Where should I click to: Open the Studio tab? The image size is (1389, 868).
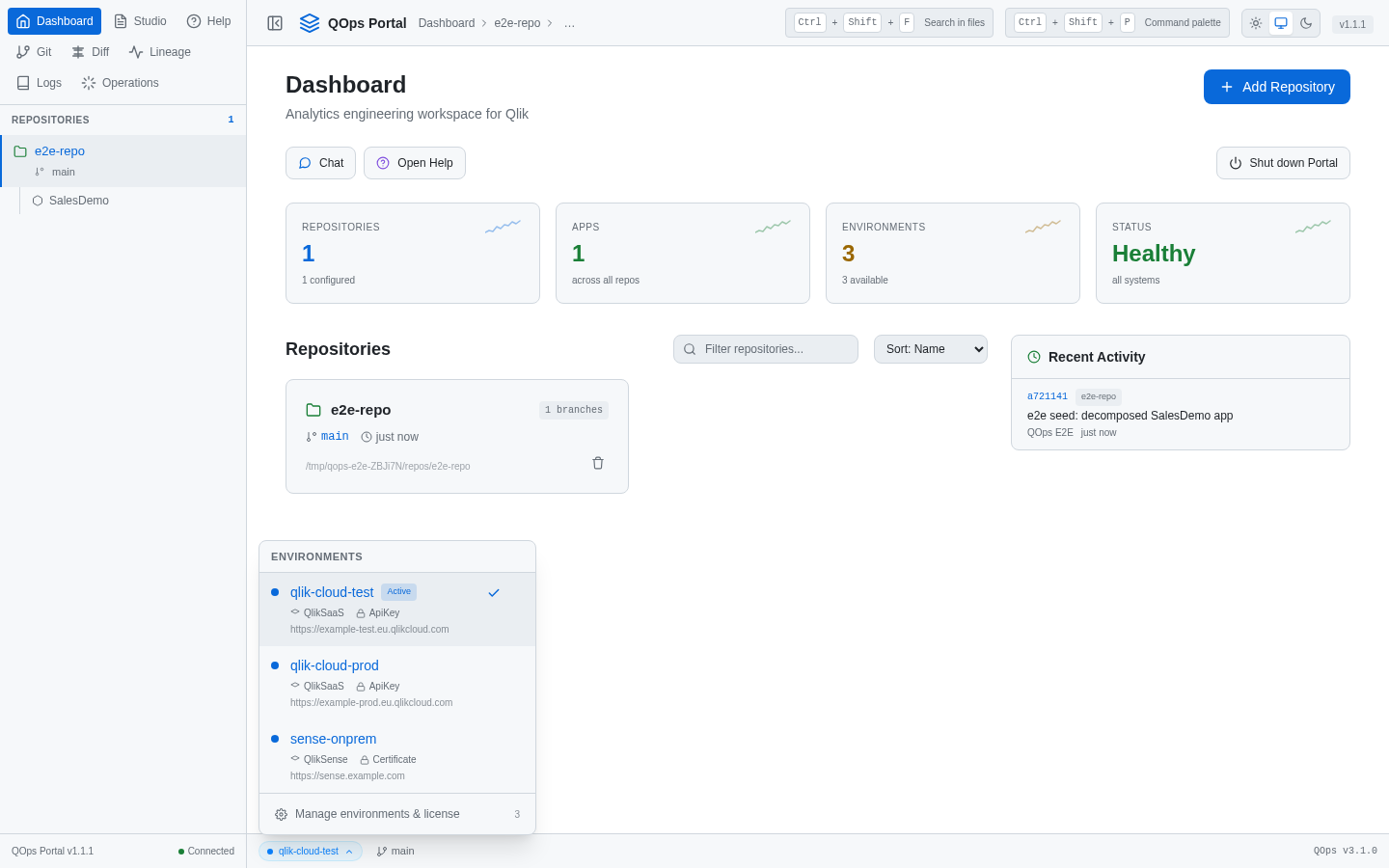(x=140, y=21)
